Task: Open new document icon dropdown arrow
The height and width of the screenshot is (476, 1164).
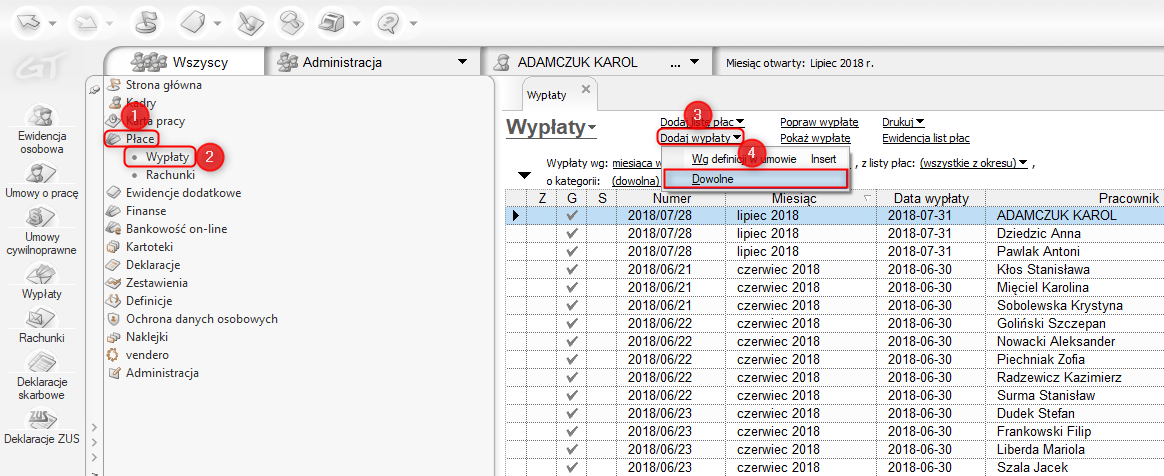Action: point(217,23)
